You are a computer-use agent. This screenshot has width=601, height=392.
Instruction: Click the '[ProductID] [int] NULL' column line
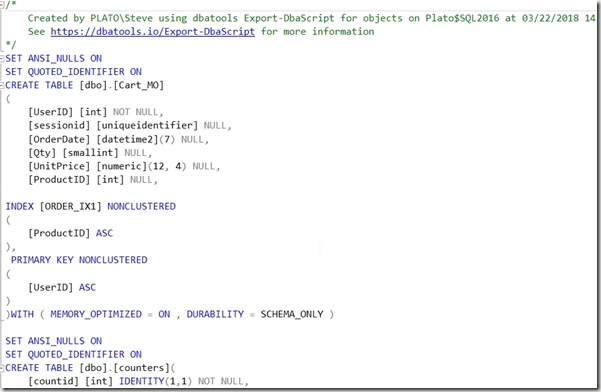93,179
